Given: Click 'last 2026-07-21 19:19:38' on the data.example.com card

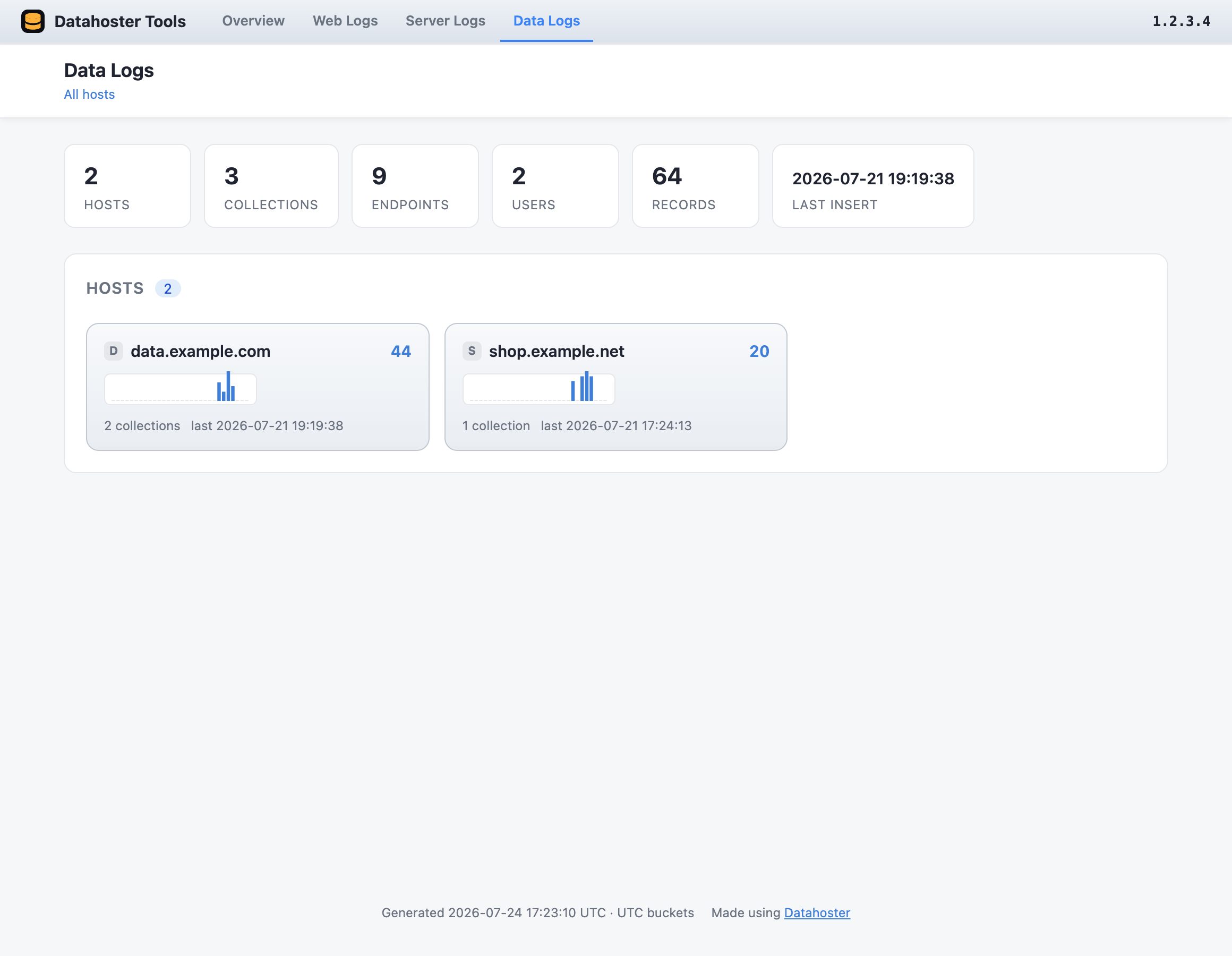Looking at the screenshot, I should (x=267, y=425).
